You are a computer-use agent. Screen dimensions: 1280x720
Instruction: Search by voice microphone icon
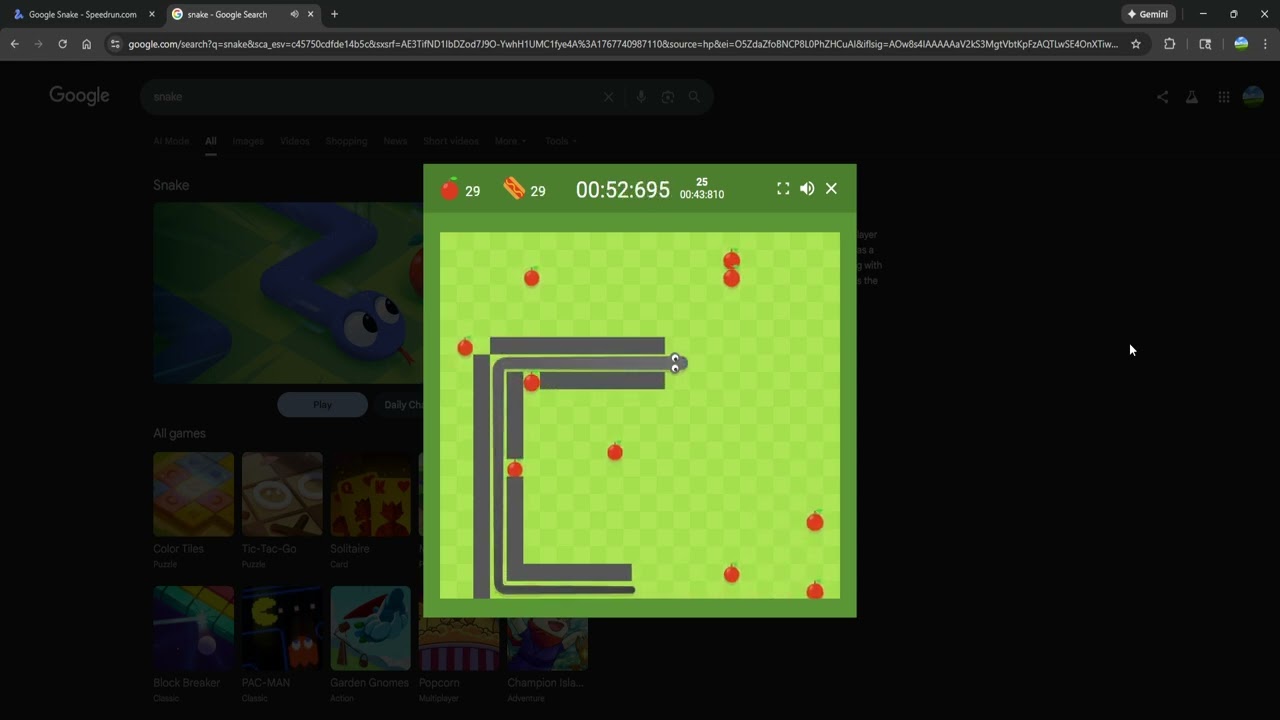[641, 97]
